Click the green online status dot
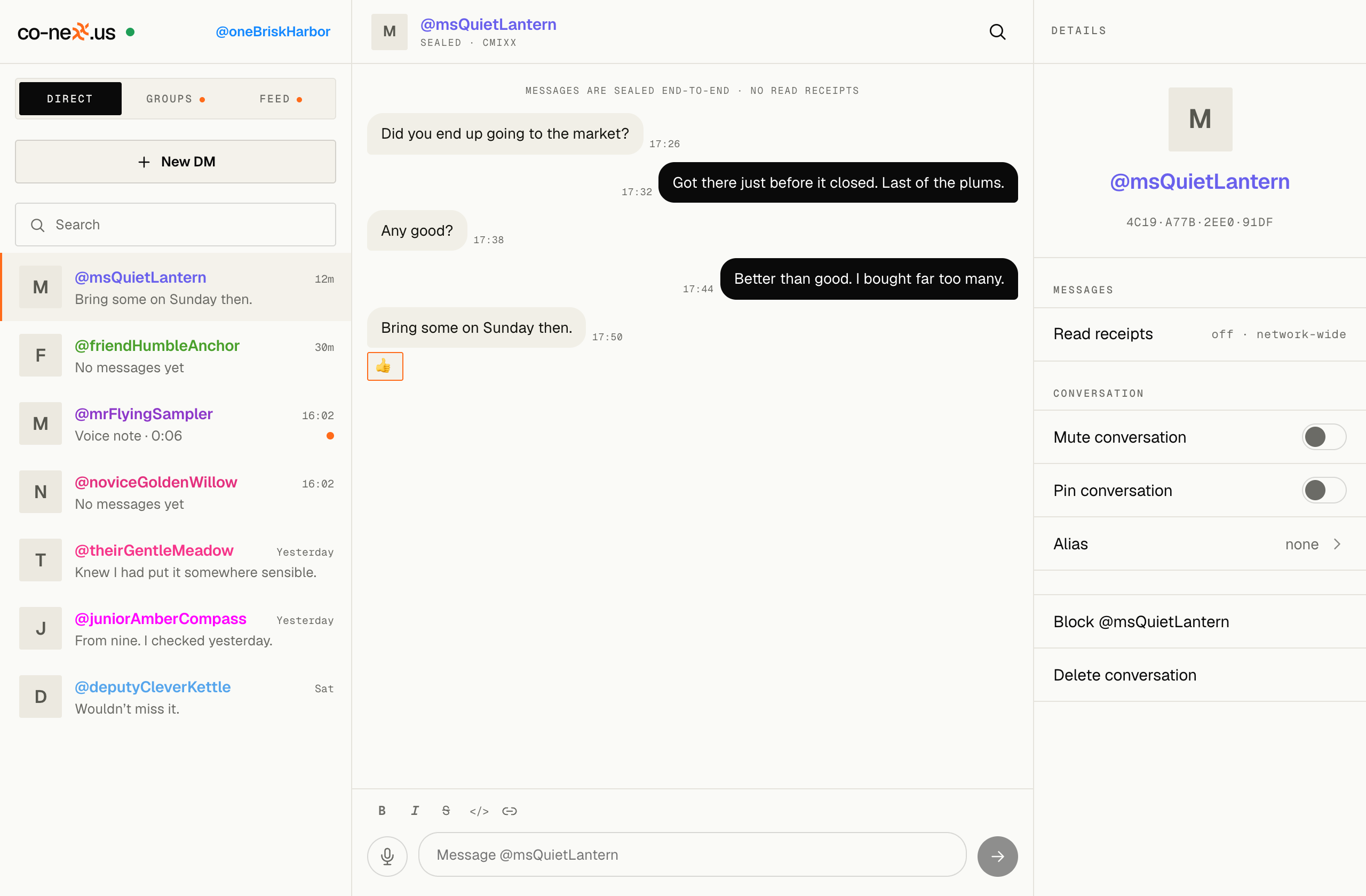The width and height of the screenshot is (1366, 896). click(130, 32)
